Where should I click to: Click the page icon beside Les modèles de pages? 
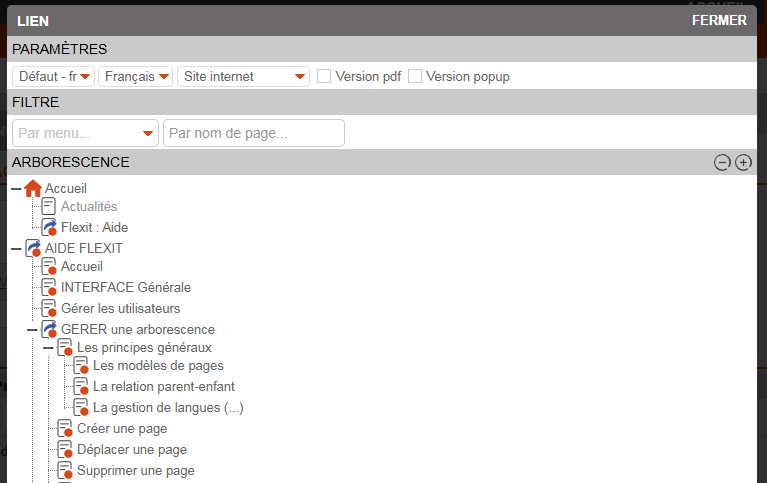81,366
